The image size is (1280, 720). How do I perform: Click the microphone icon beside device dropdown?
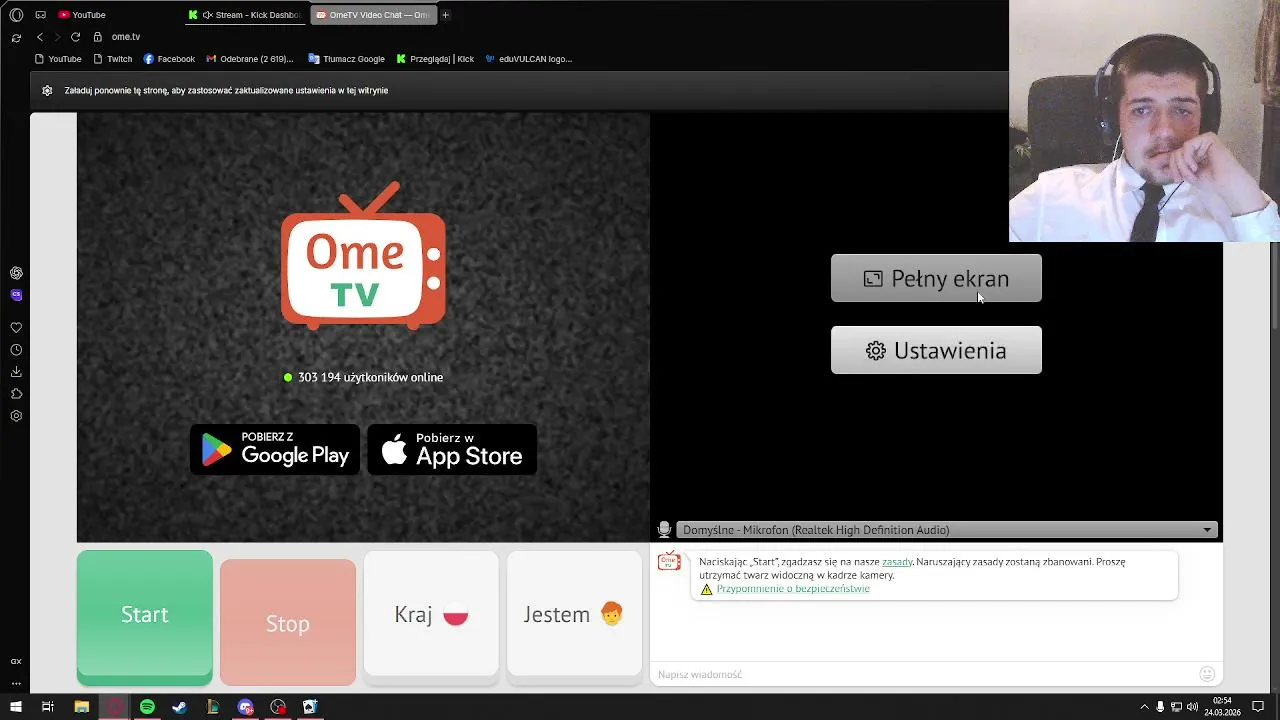(664, 530)
